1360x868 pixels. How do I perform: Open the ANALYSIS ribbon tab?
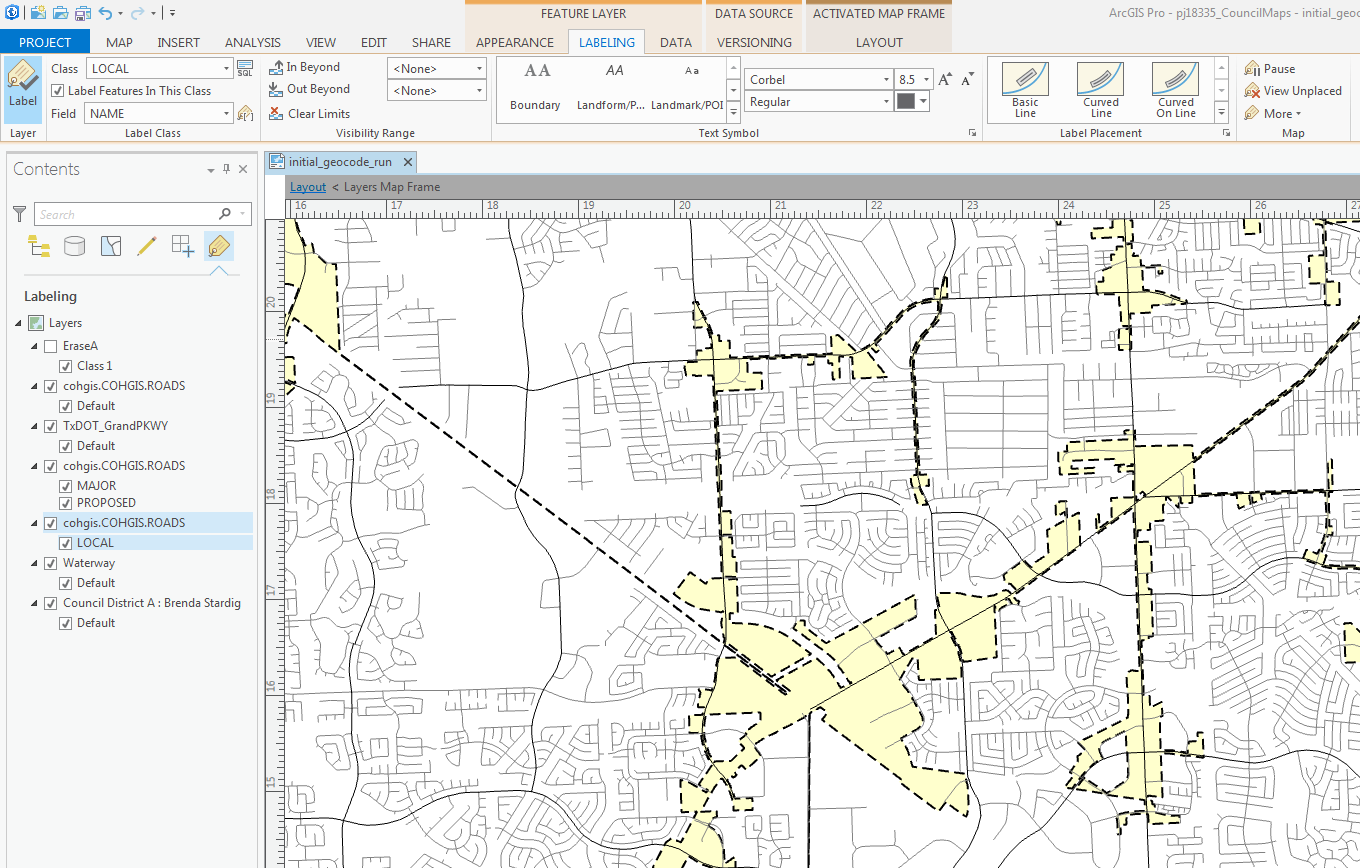click(x=253, y=42)
